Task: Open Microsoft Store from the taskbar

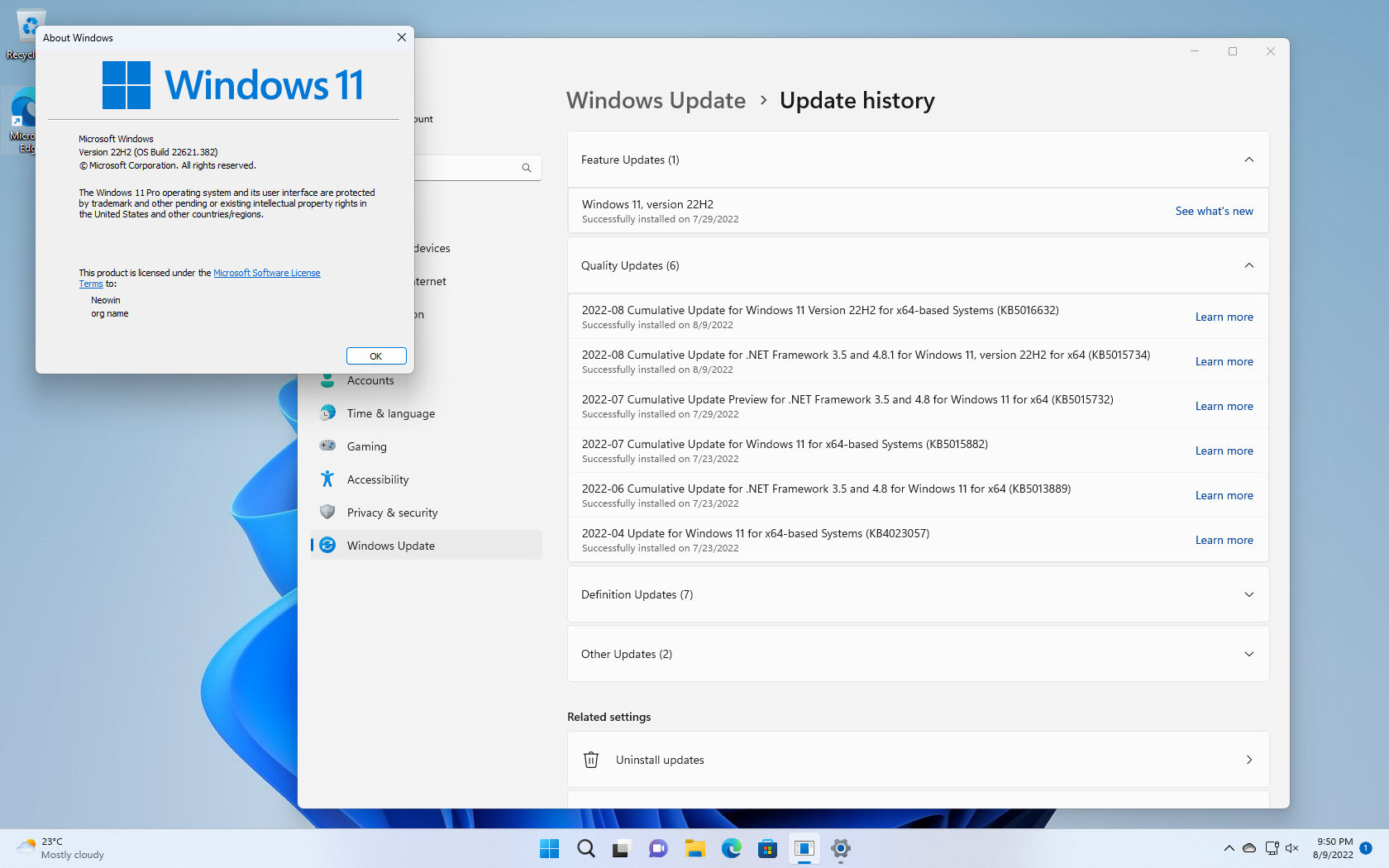Action: (767, 848)
